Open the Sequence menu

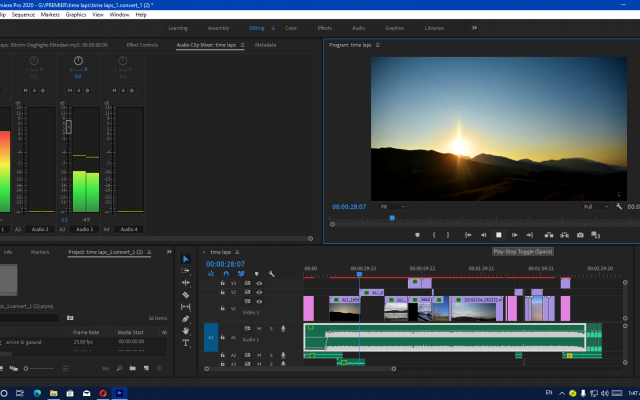tap(23, 14)
